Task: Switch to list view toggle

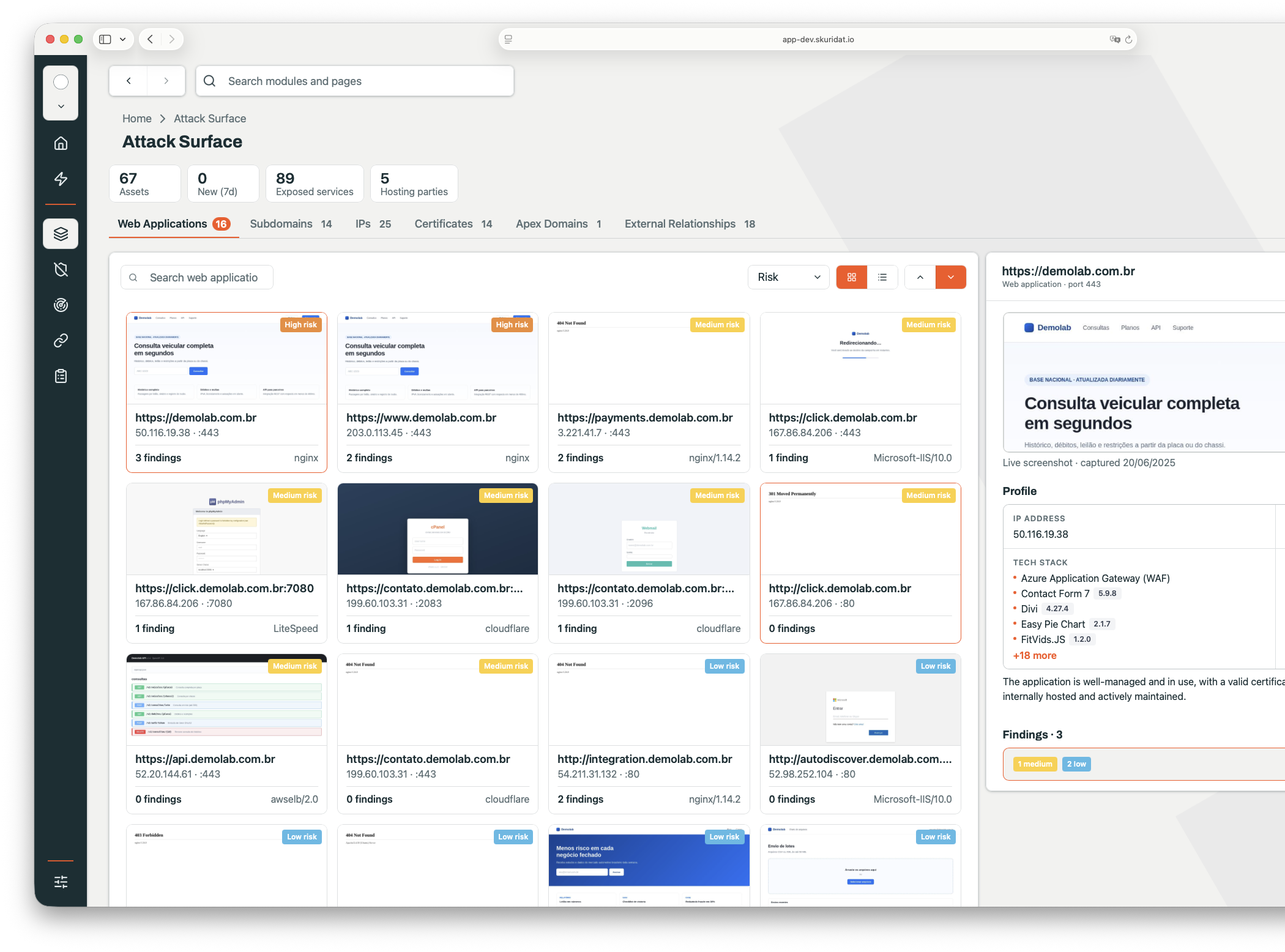Action: [x=882, y=277]
